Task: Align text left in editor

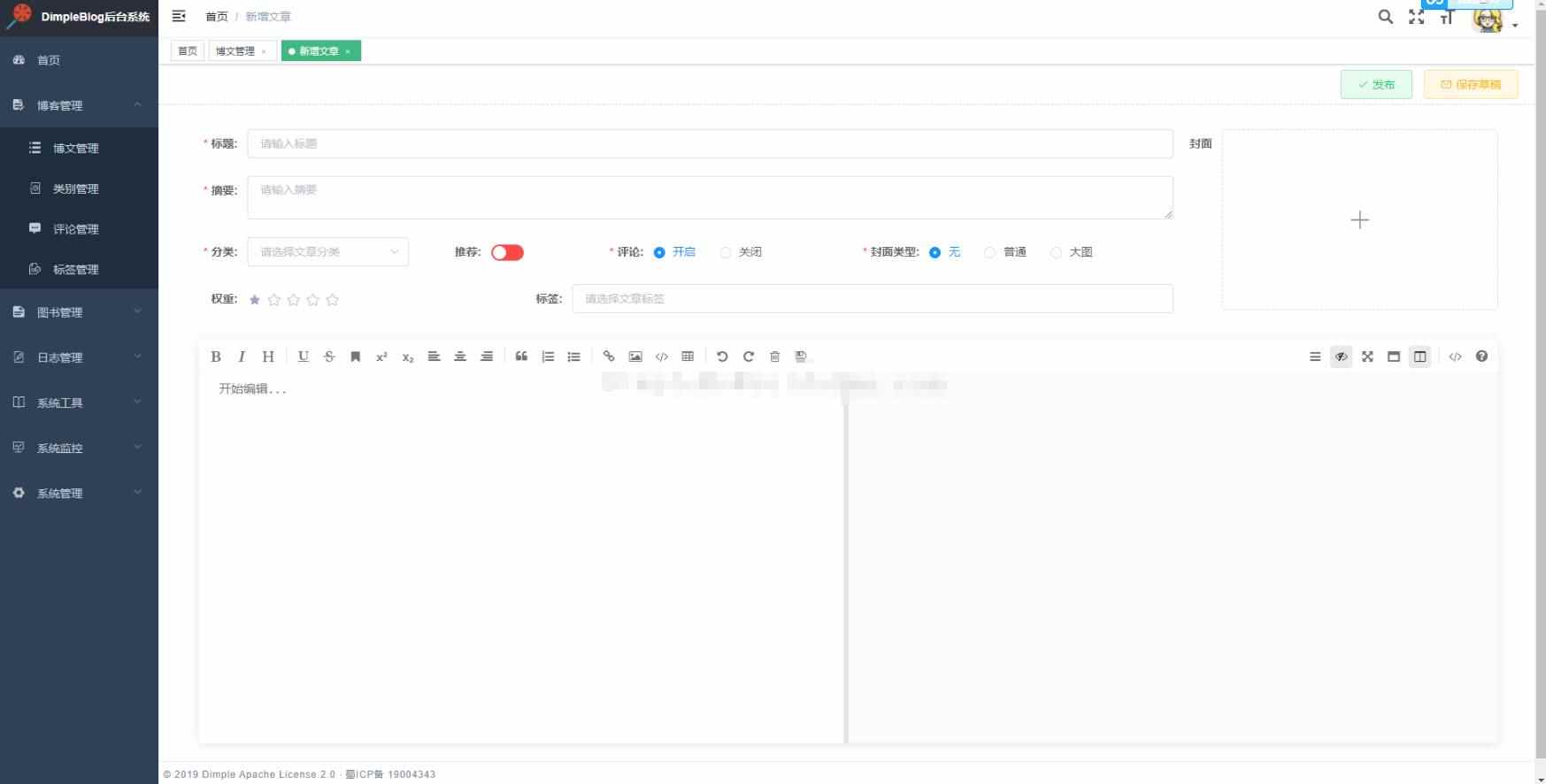Action: (434, 357)
